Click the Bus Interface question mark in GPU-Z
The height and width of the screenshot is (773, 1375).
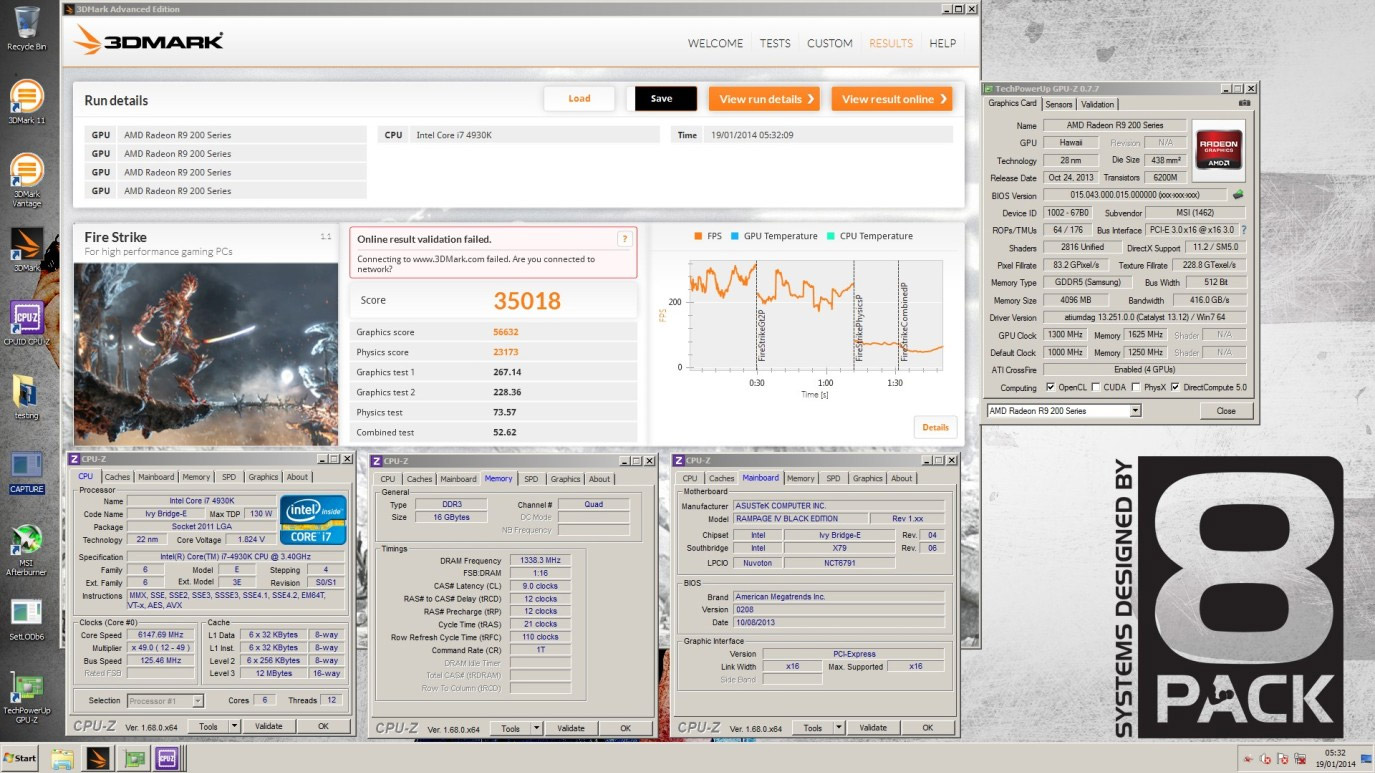[x=1244, y=230]
